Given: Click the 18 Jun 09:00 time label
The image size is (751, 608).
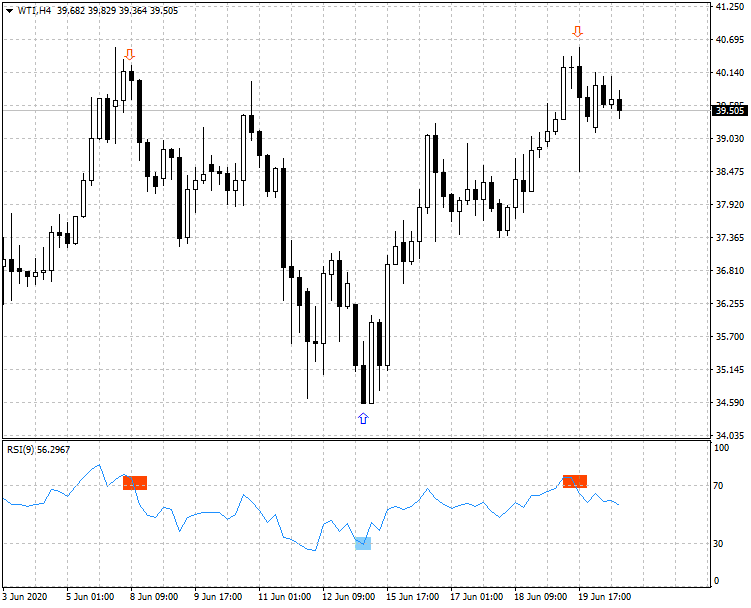Looking at the screenshot, I should (541, 597).
